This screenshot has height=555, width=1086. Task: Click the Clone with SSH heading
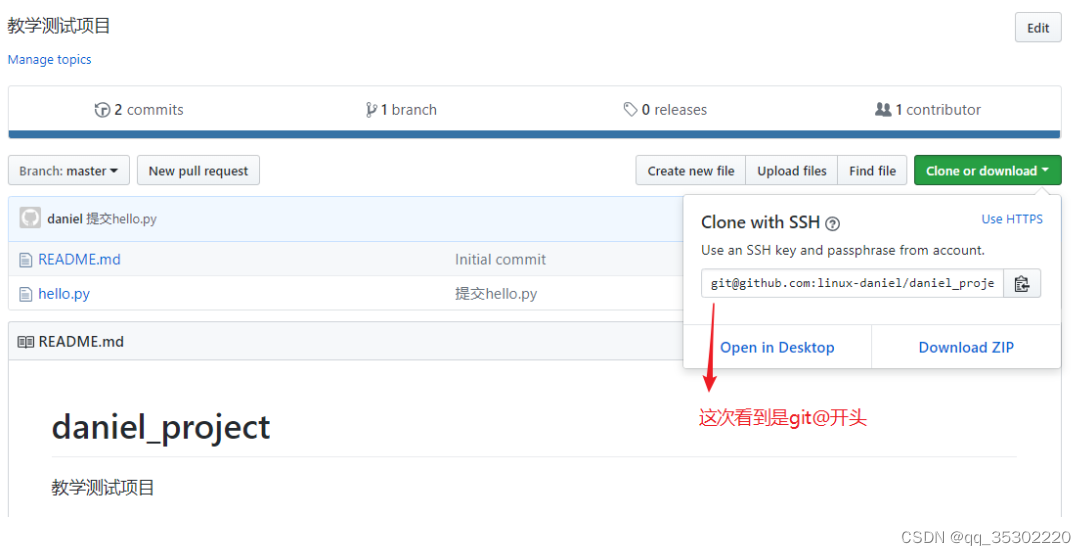(760, 222)
